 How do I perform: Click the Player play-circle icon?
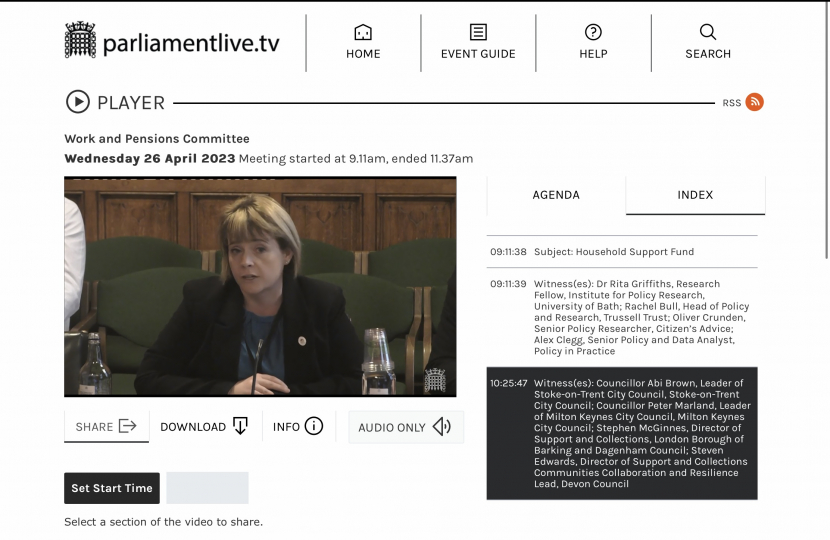point(78,102)
